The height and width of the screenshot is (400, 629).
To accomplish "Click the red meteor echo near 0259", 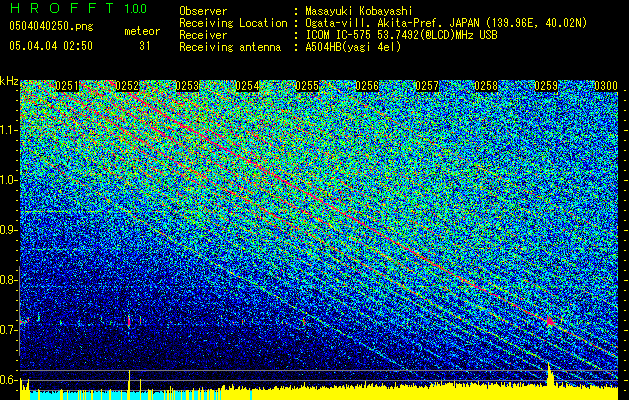I will click(x=550, y=321).
